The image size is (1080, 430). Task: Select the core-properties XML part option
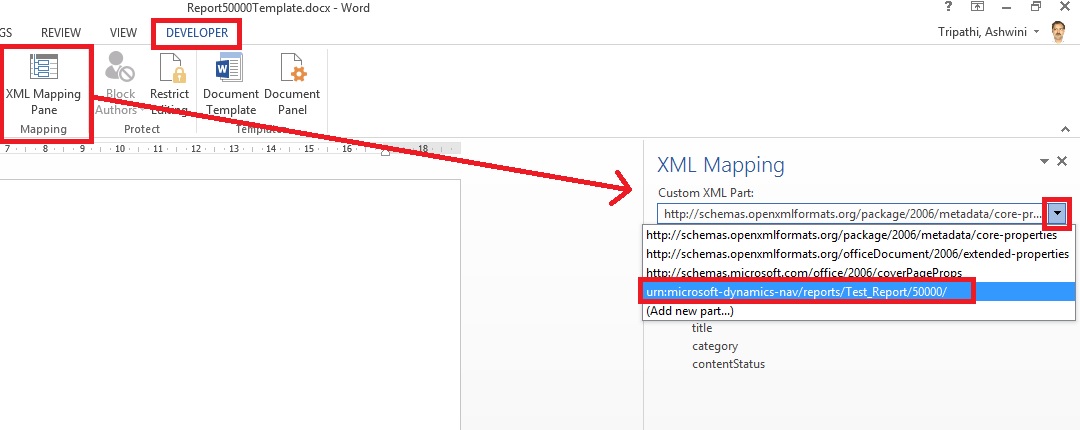[851, 235]
